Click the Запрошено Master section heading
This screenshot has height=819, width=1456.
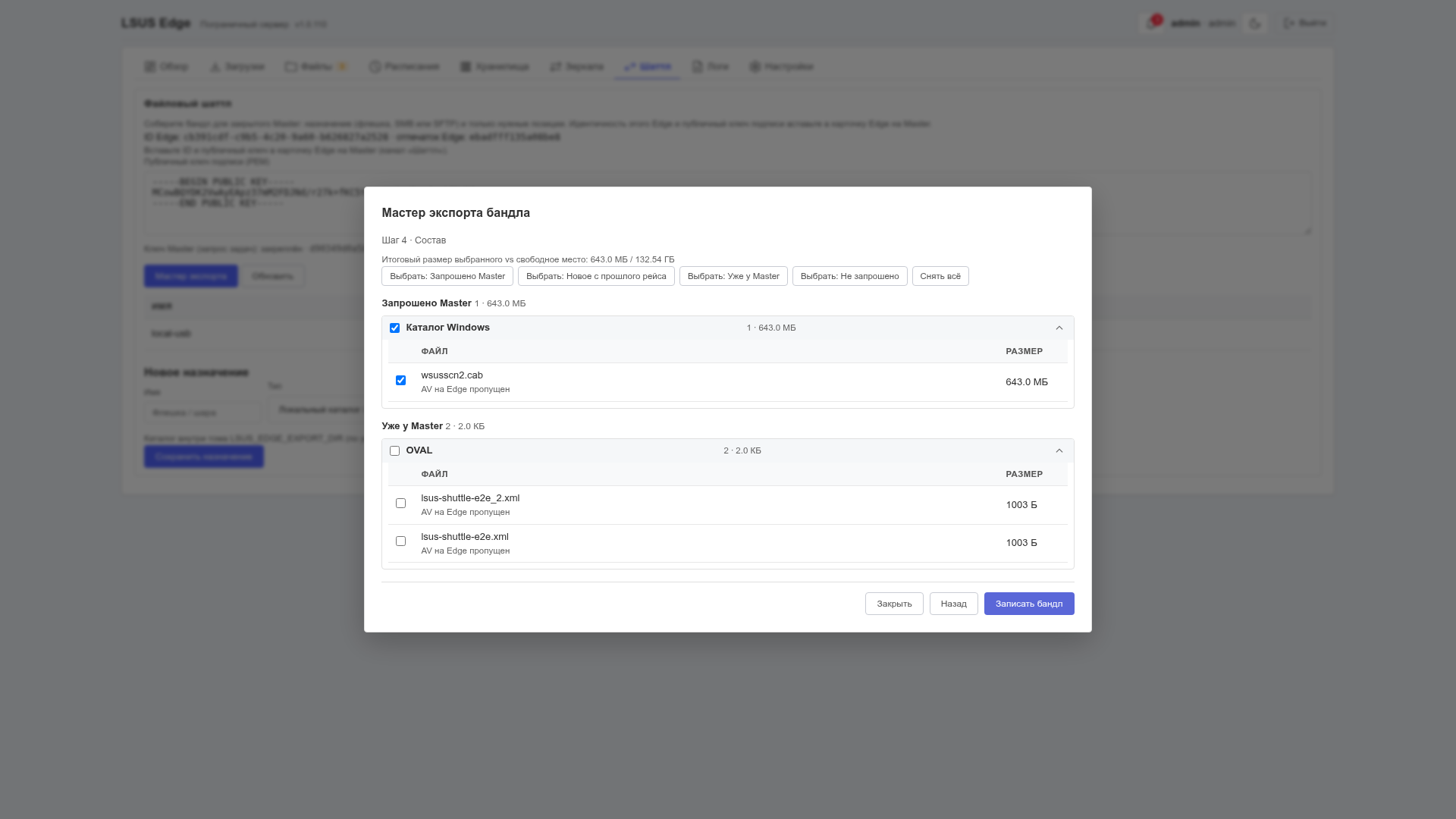click(x=426, y=303)
